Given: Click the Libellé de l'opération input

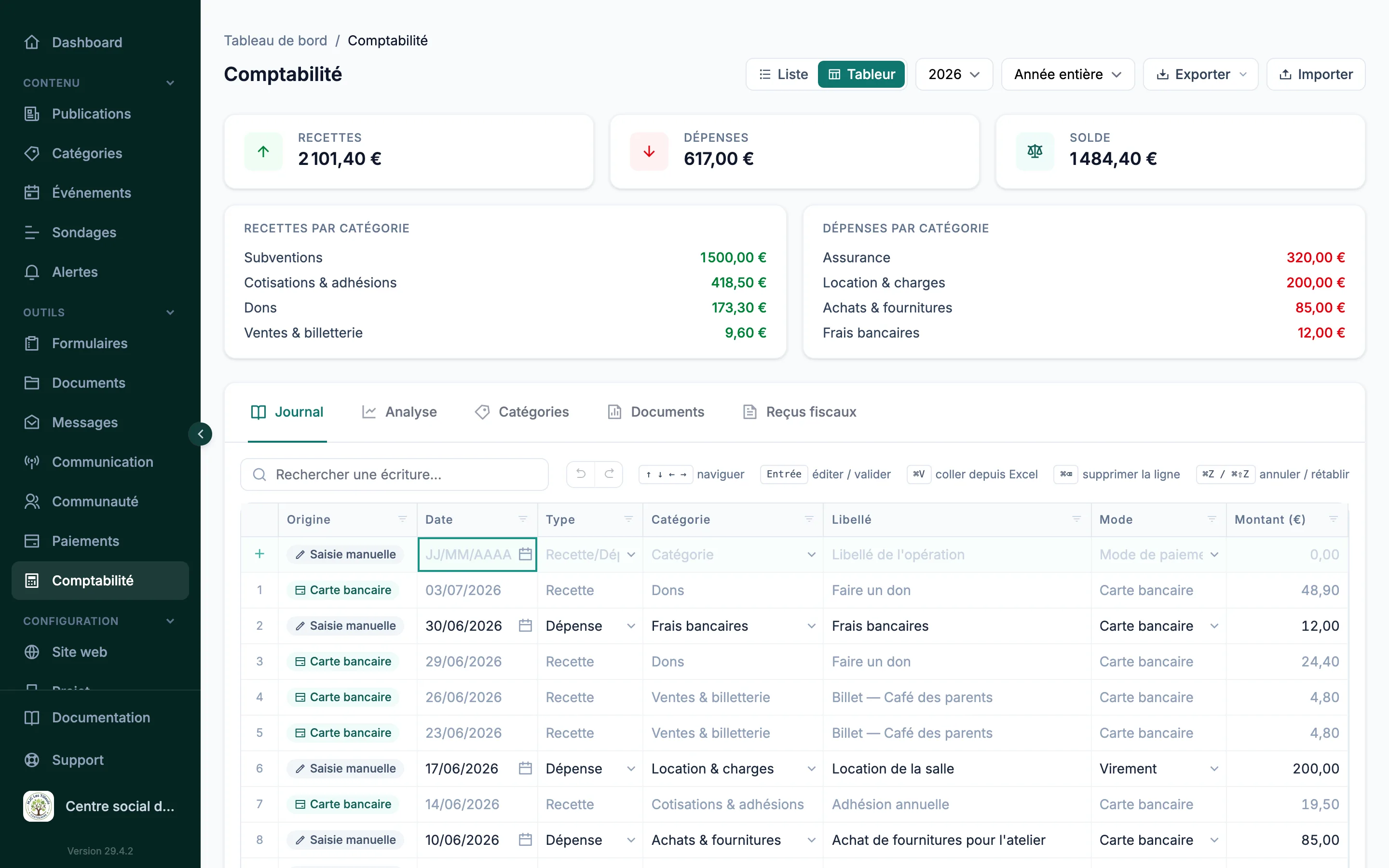Looking at the screenshot, I should click(957, 555).
